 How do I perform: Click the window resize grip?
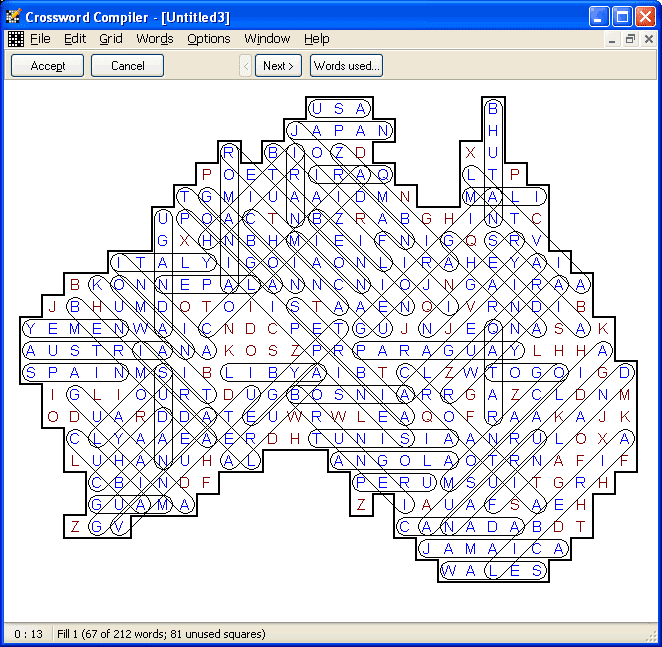[653, 636]
